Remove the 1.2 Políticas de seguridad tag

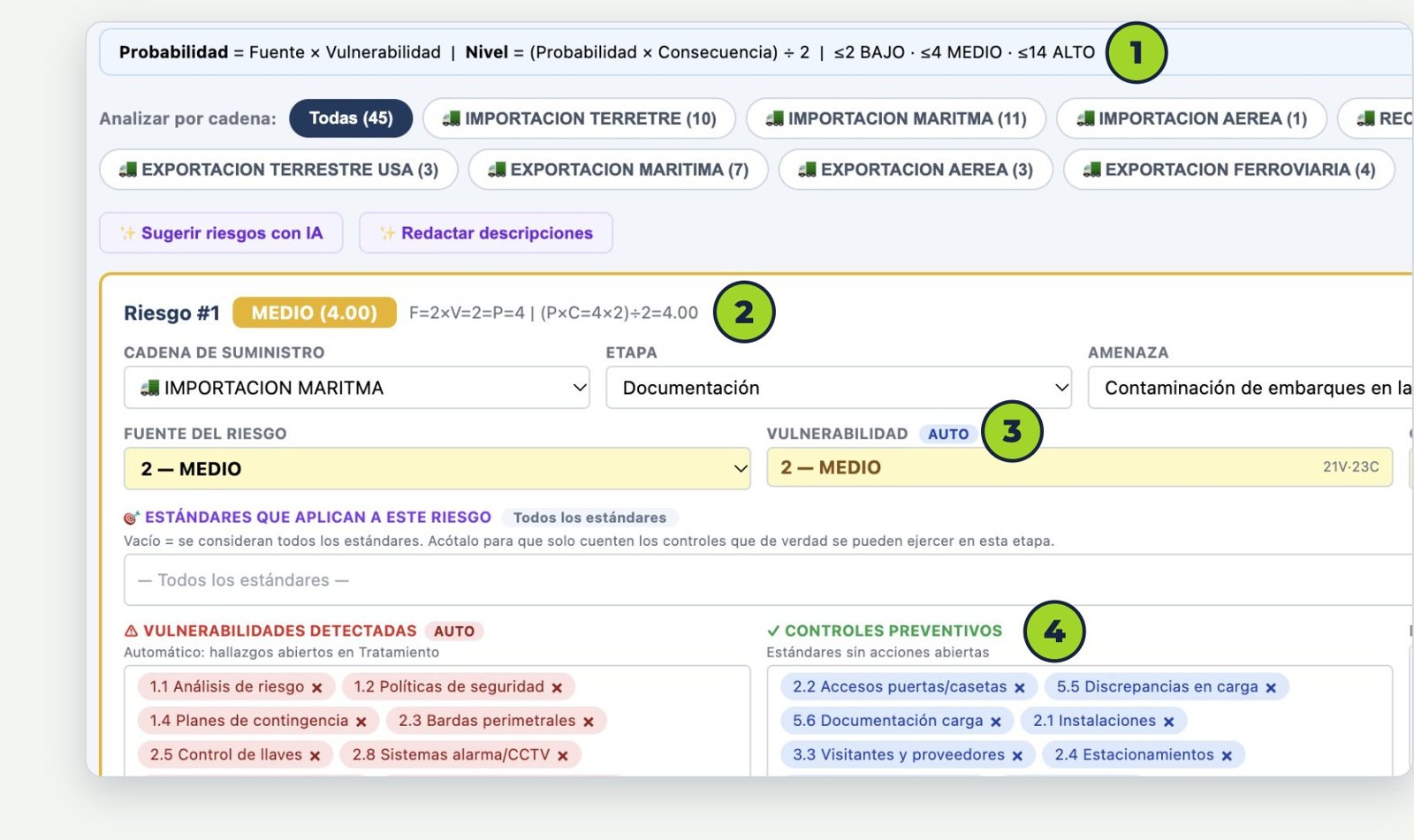pyautogui.click(x=557, y=687)
